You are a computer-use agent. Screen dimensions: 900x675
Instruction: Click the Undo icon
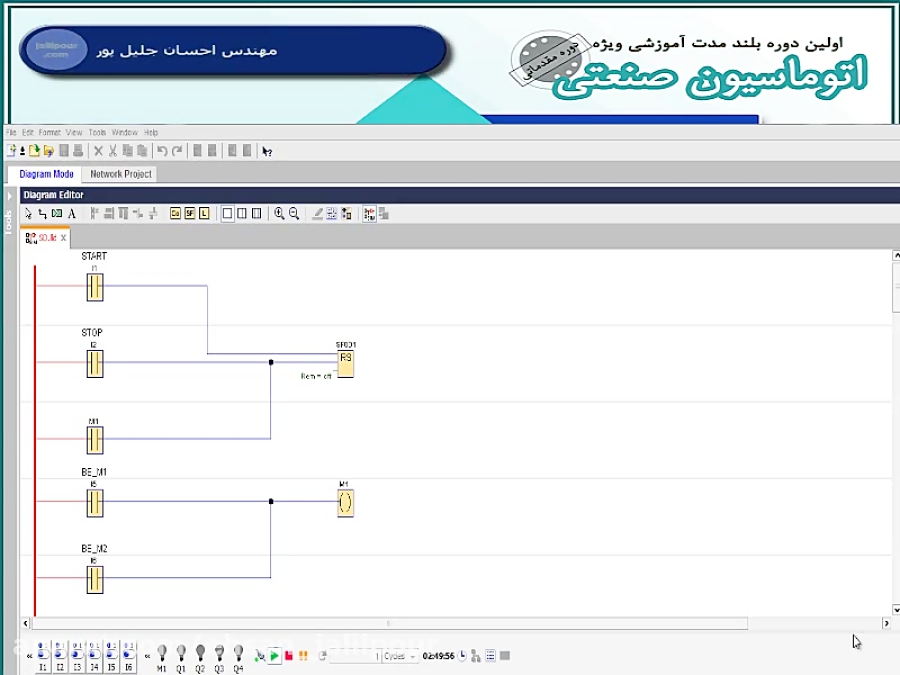click(162, 150)
